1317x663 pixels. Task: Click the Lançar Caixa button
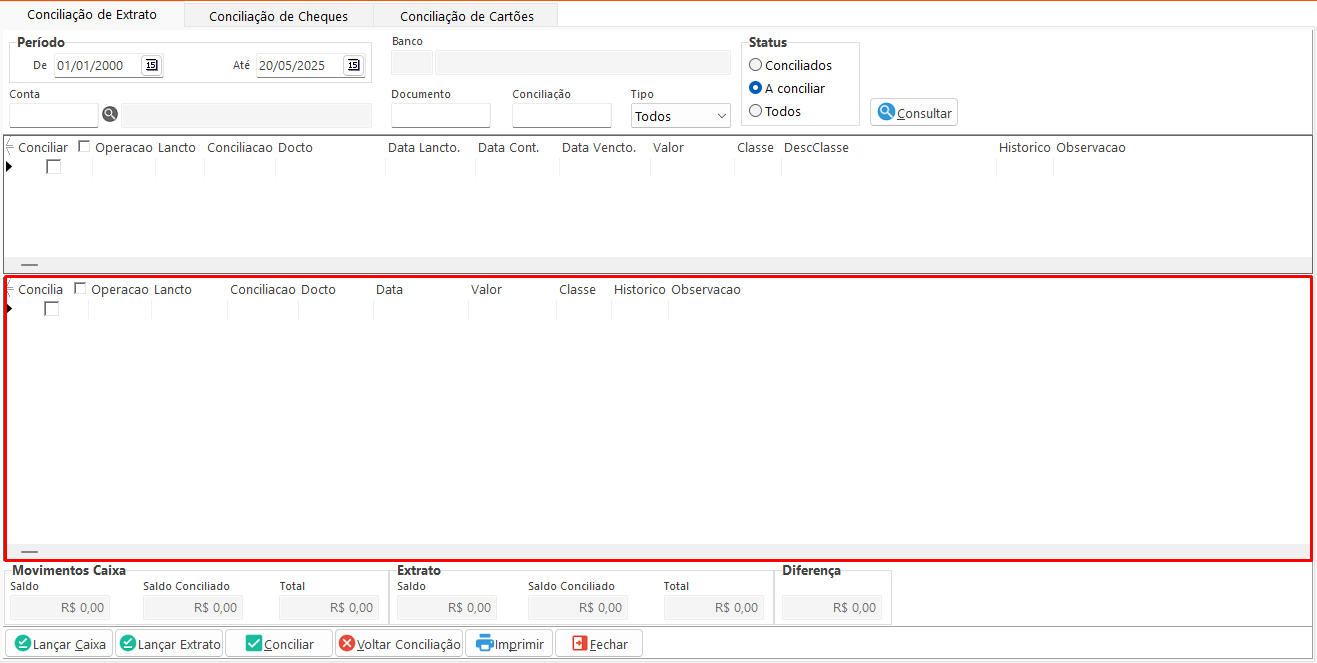59,644
